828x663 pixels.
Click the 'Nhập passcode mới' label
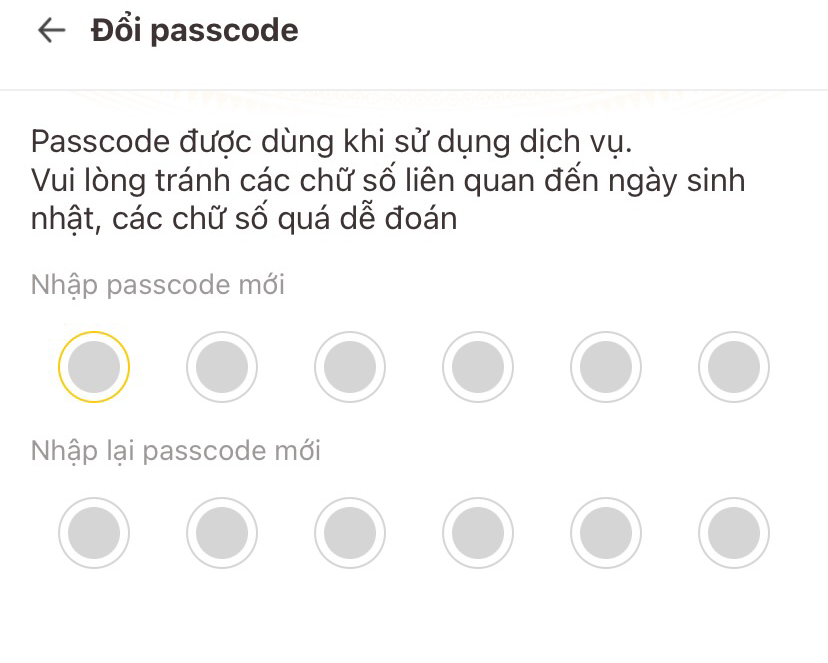pos(157,284)
